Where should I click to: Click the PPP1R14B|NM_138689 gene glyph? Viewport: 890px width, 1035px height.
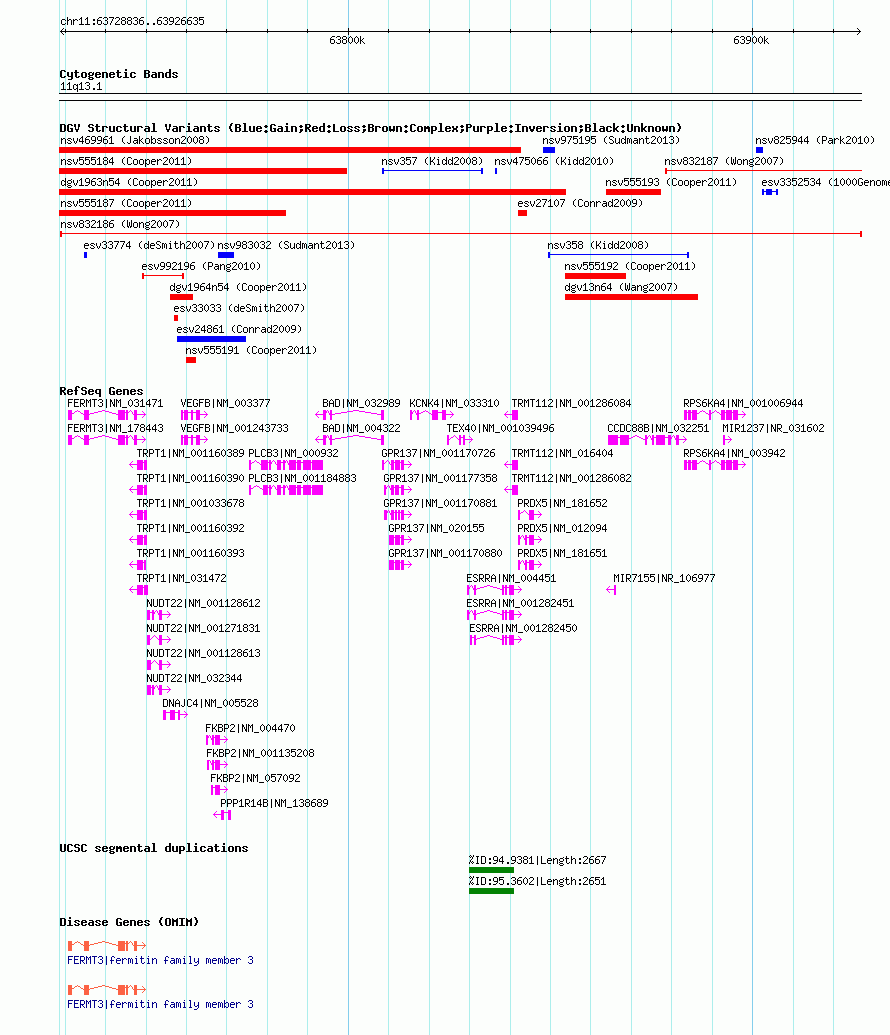222,815
